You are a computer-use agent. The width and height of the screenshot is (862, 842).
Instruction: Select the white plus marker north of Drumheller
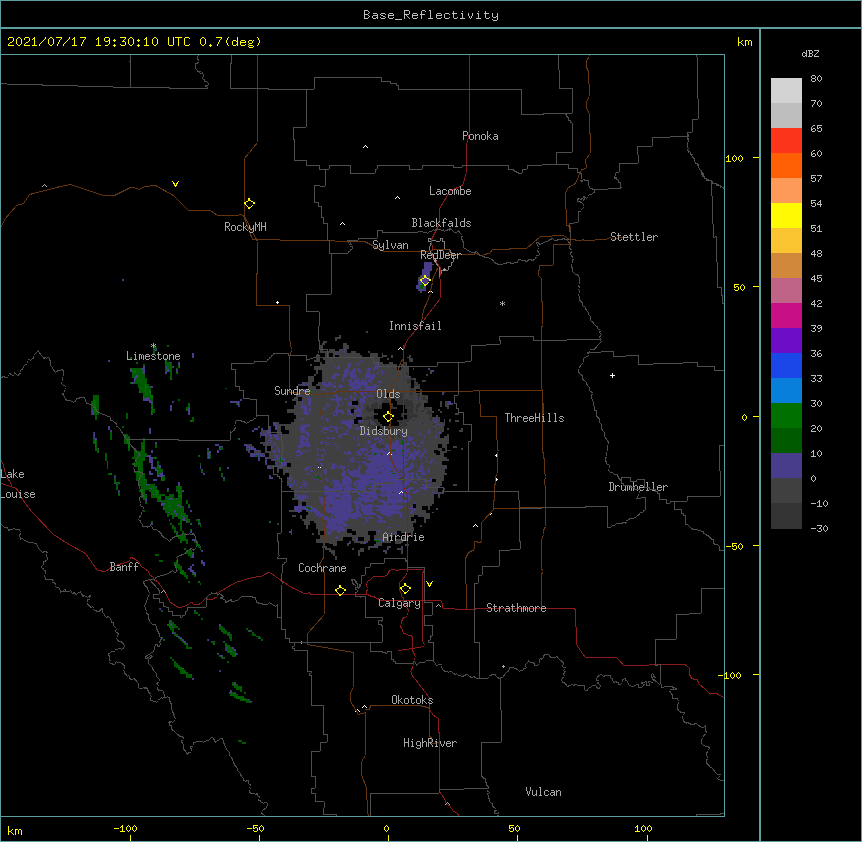click(x=612, y=375)
